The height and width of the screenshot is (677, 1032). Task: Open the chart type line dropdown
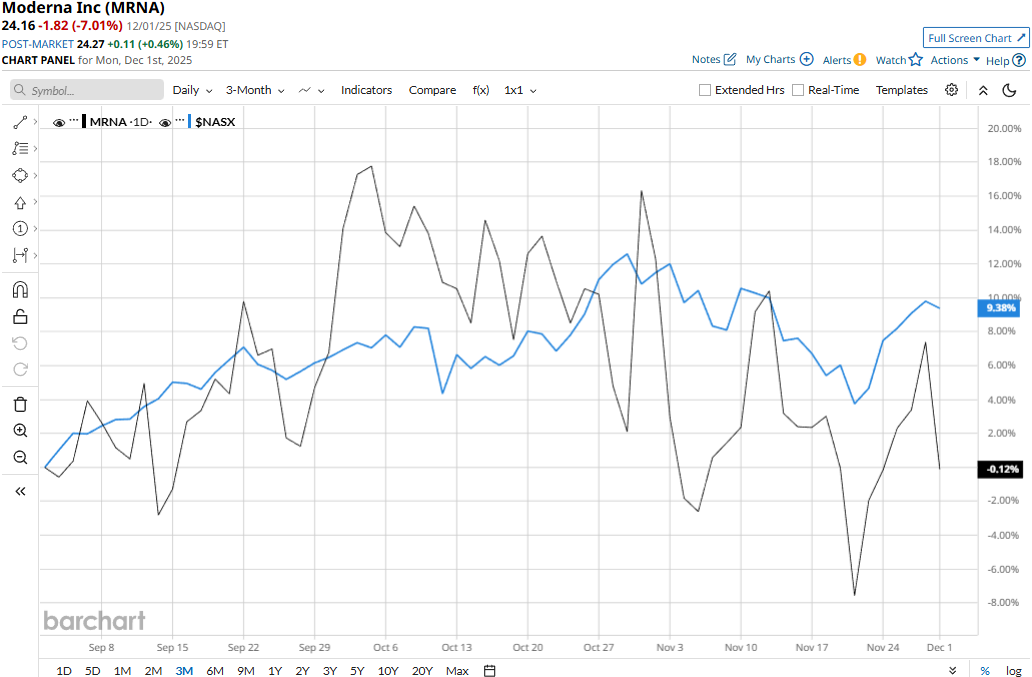click(311, 90)
